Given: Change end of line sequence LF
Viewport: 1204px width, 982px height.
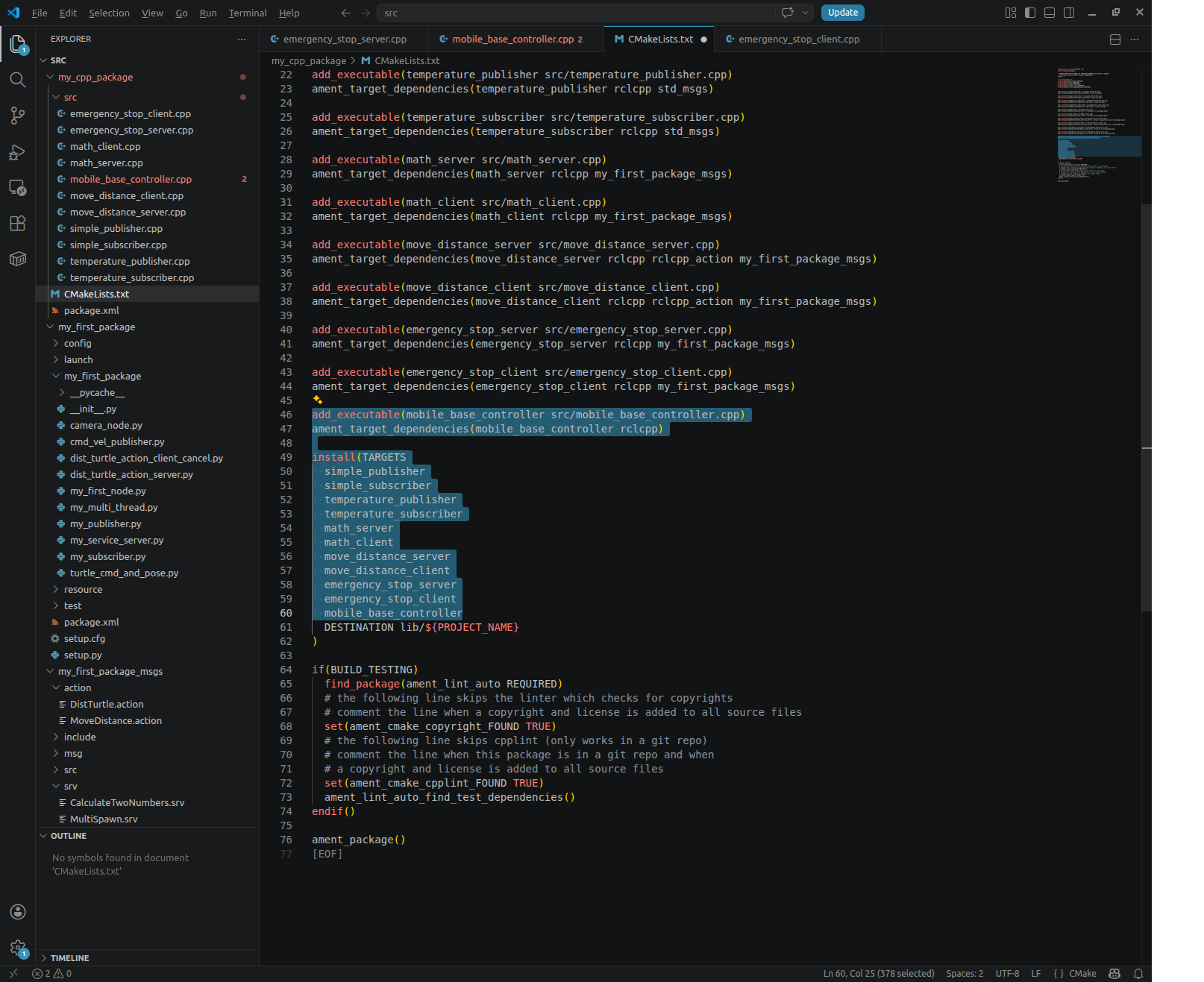Looking at the screenshot, I should (1035, 973).
